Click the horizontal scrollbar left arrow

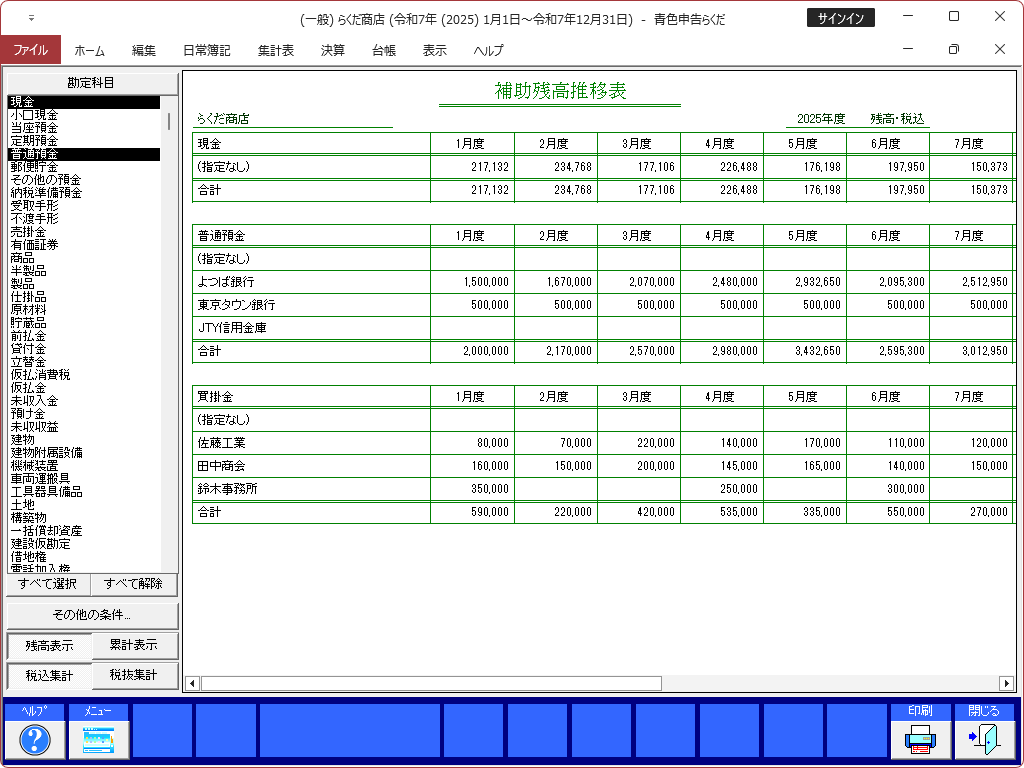(193, 683)
